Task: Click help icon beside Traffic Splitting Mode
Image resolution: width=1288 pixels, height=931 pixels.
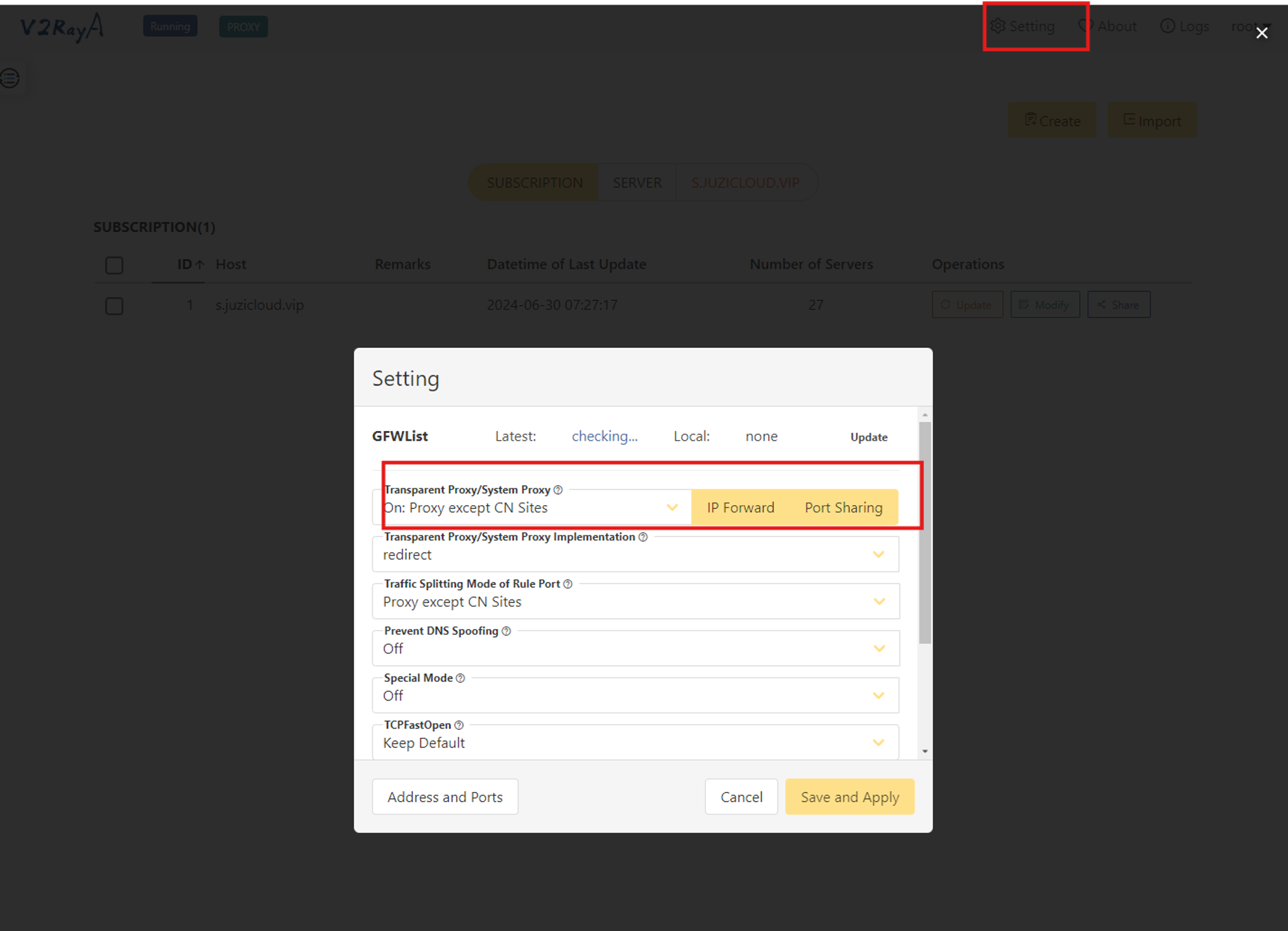Action: click(568, 584)
